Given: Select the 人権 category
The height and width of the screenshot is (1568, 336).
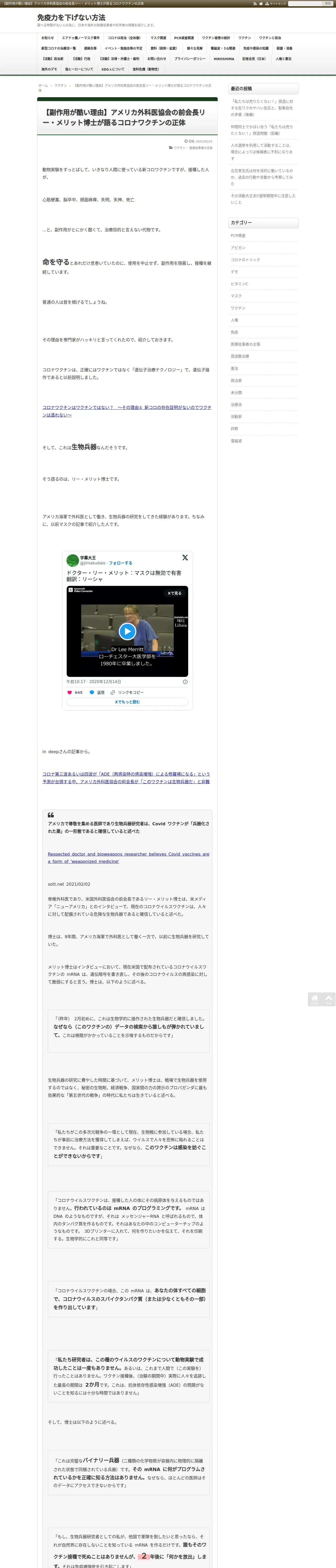Looking at the screenshot, I should [234, 320].
